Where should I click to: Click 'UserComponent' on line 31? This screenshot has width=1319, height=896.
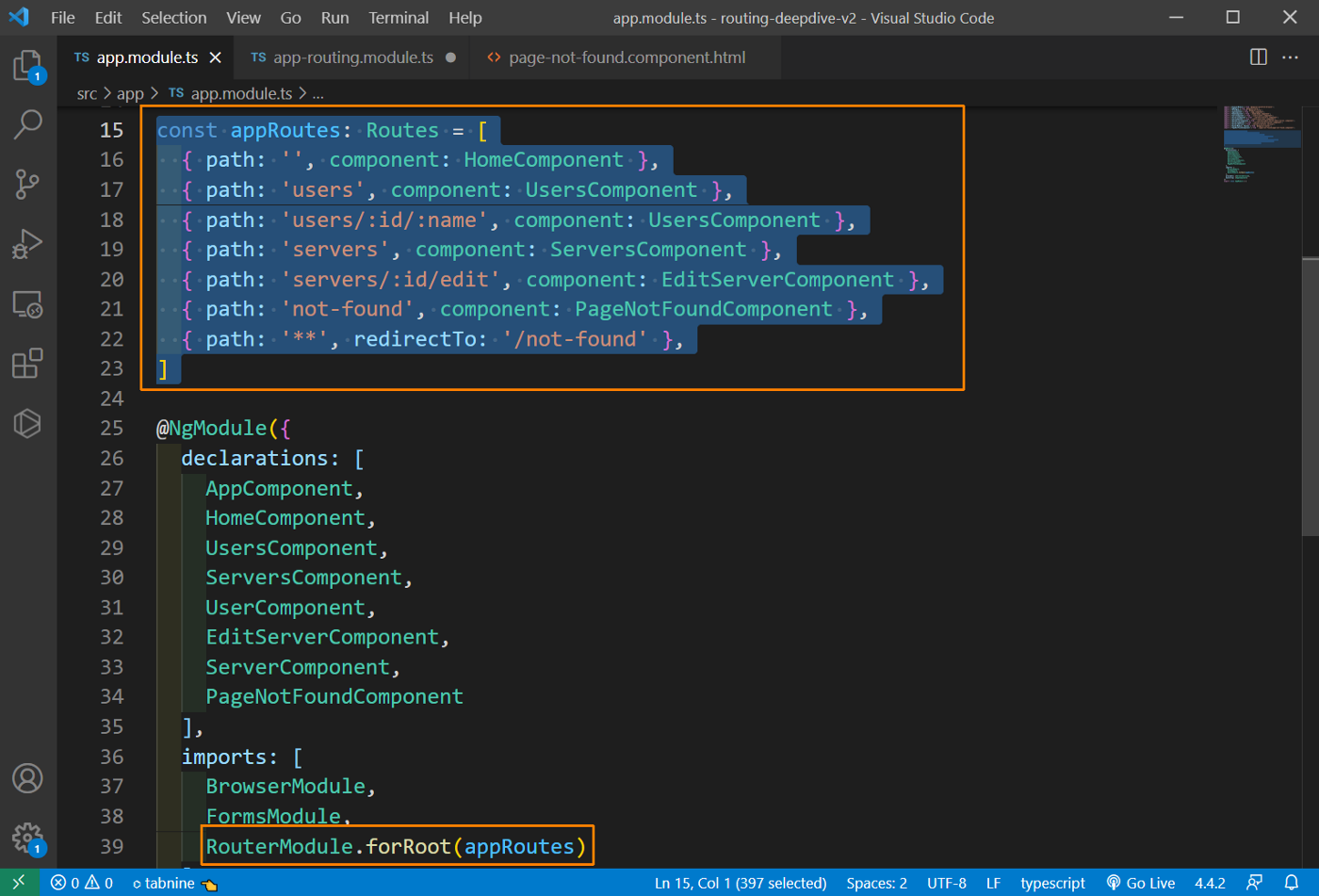click(x=285, y=608)
